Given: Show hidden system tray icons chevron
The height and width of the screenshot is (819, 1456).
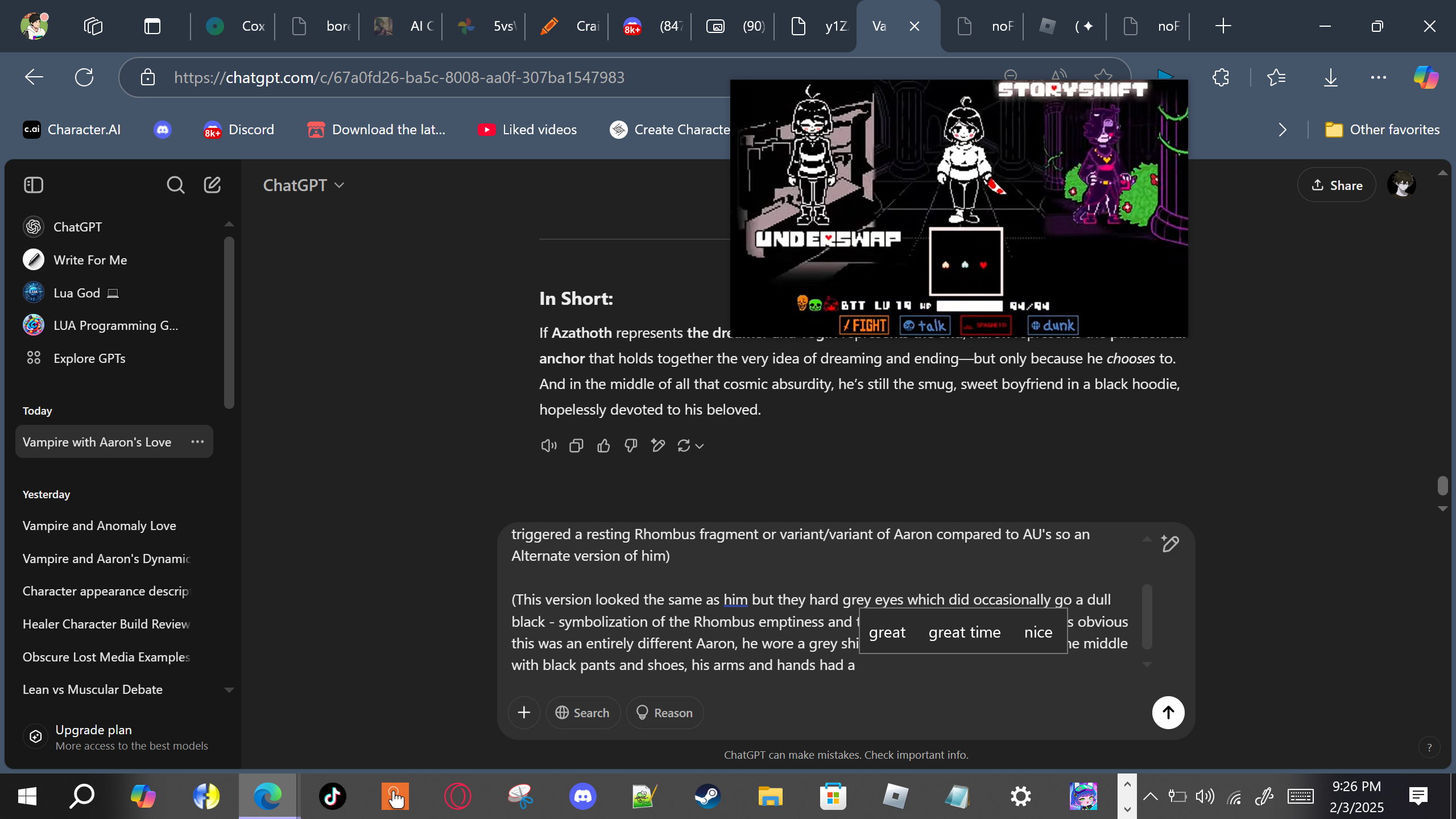Looking at the screenshot, I should (x=1150, y=796).
